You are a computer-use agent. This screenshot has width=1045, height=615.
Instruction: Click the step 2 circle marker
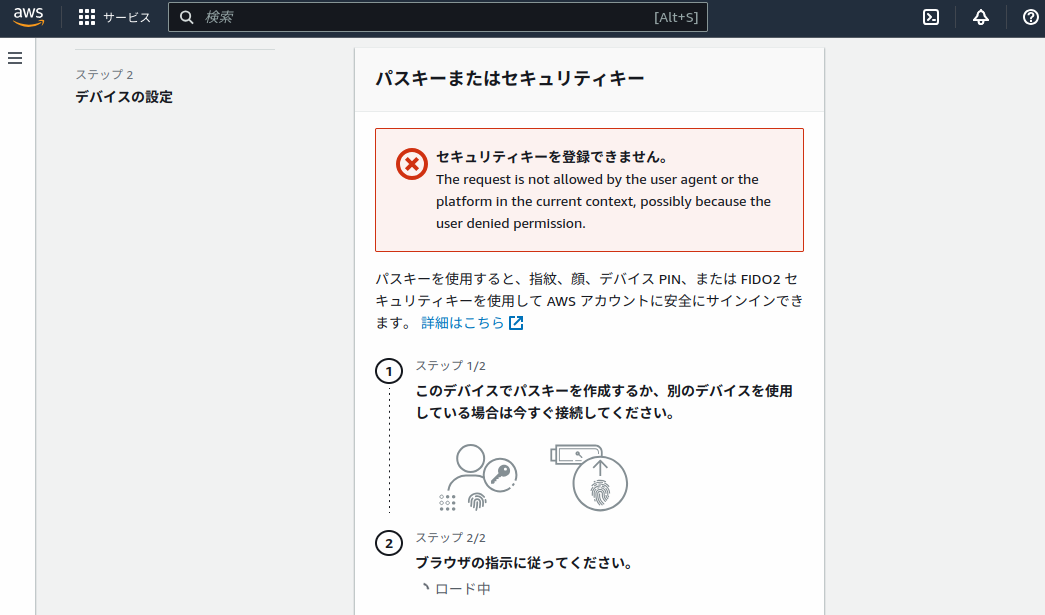pos(389,544)
